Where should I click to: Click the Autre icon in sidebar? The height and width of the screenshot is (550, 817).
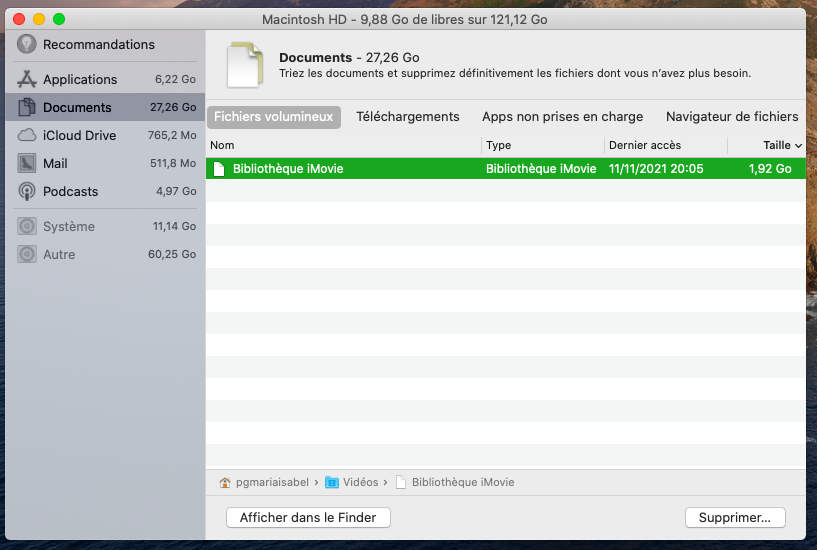tap(27, 255)
